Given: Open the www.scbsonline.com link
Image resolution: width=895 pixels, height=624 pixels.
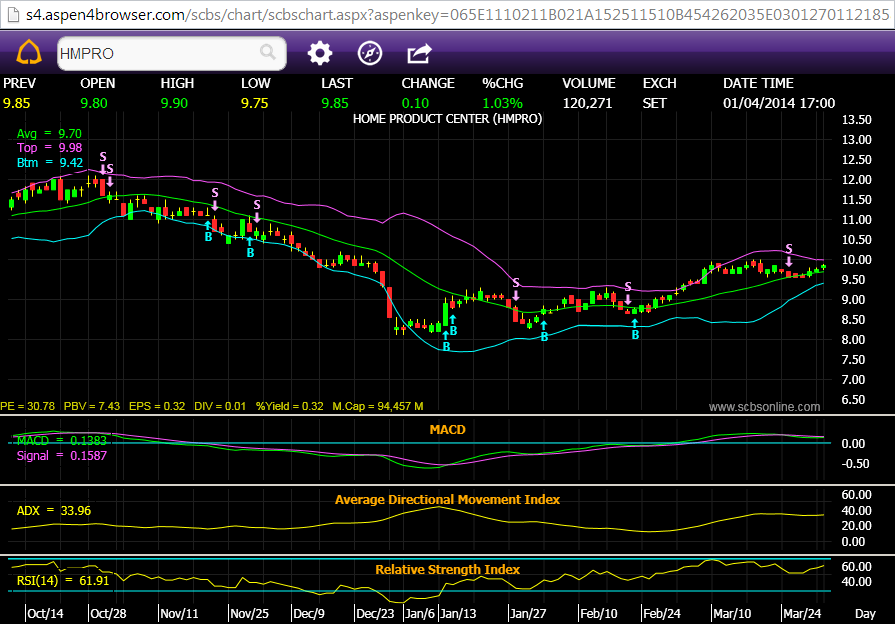Looking at the screenshot, I should pyautogui.click(x=764, y=407).
